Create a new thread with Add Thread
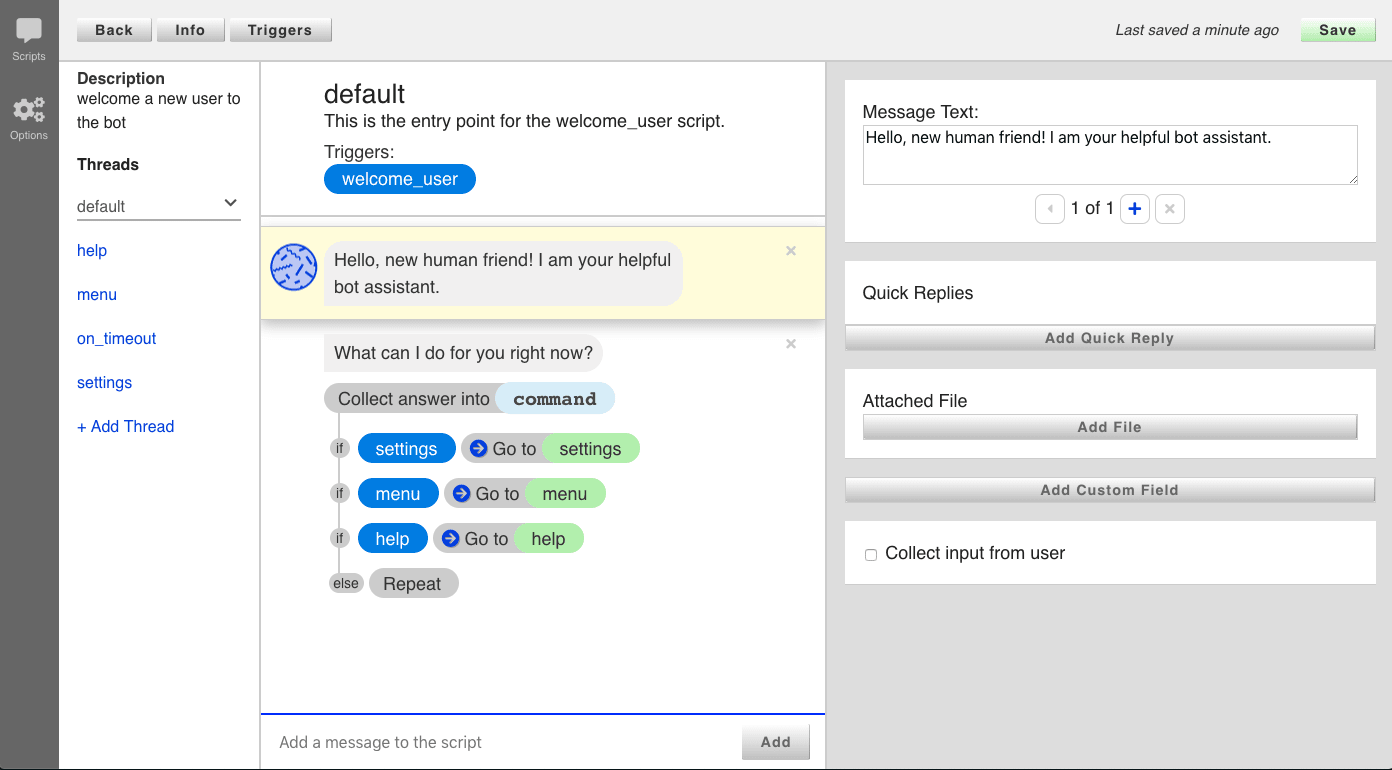Viewport: 1392px width, 770px height. (125, 426)
